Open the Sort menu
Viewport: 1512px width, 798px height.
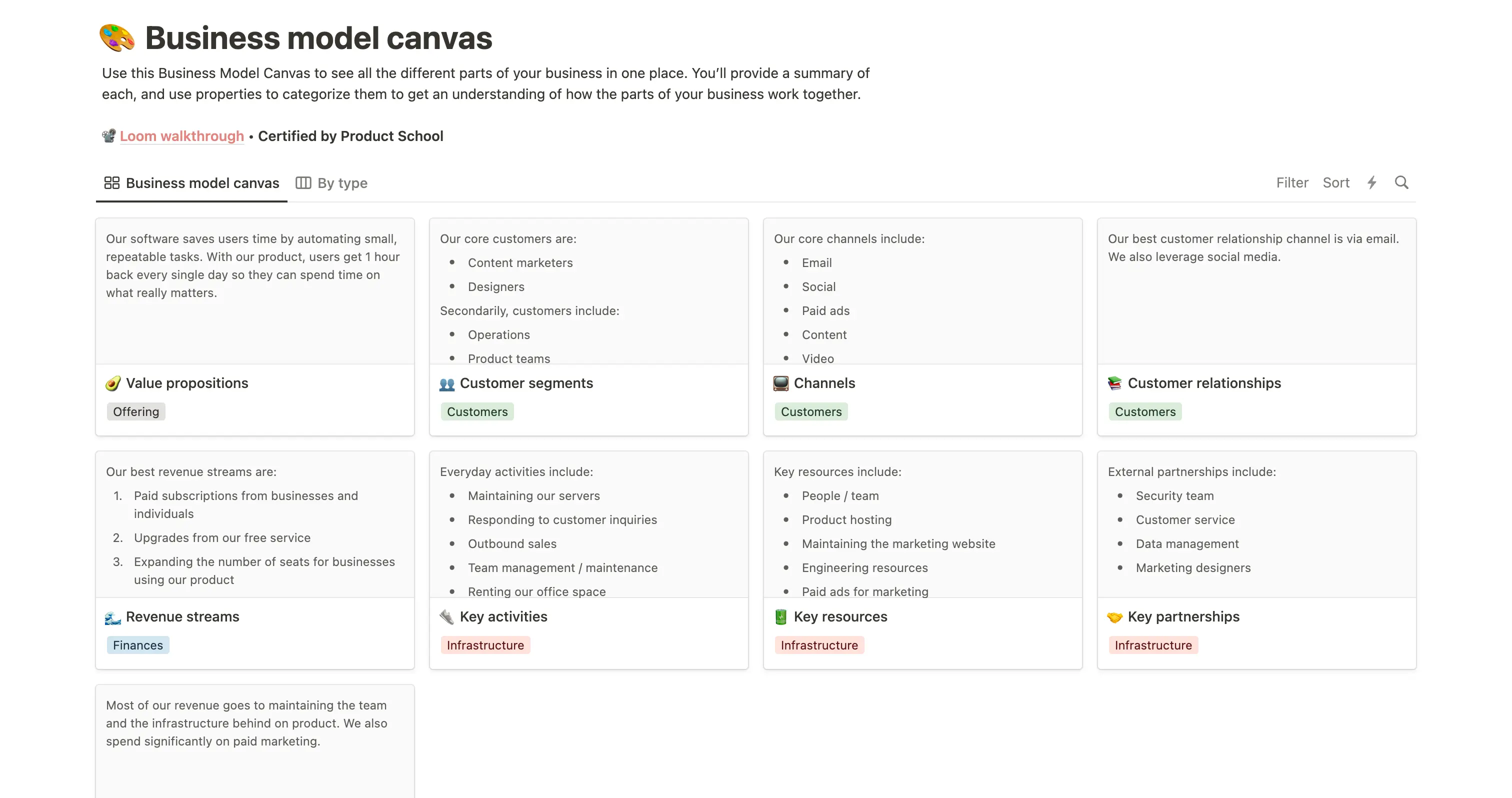tap(1336, 182)
